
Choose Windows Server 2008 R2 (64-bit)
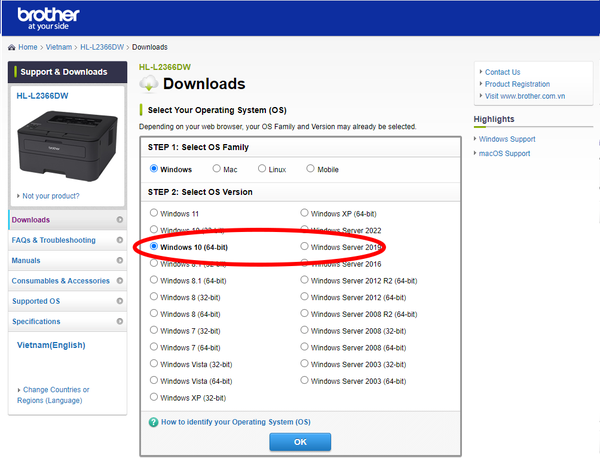click(x=304, y=313)
